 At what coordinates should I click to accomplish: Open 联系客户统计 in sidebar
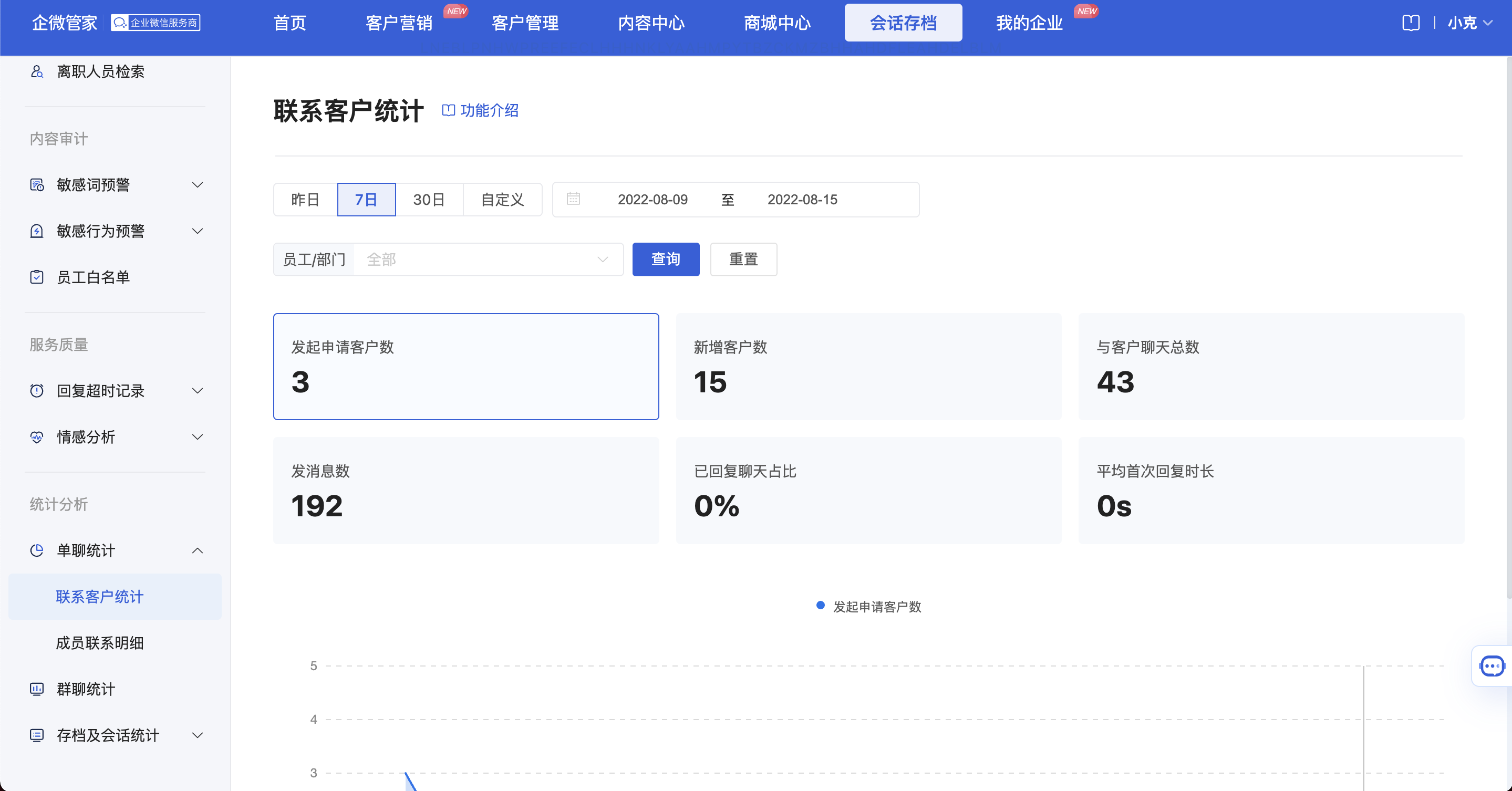pyautogui.click(x=115, y=597)
